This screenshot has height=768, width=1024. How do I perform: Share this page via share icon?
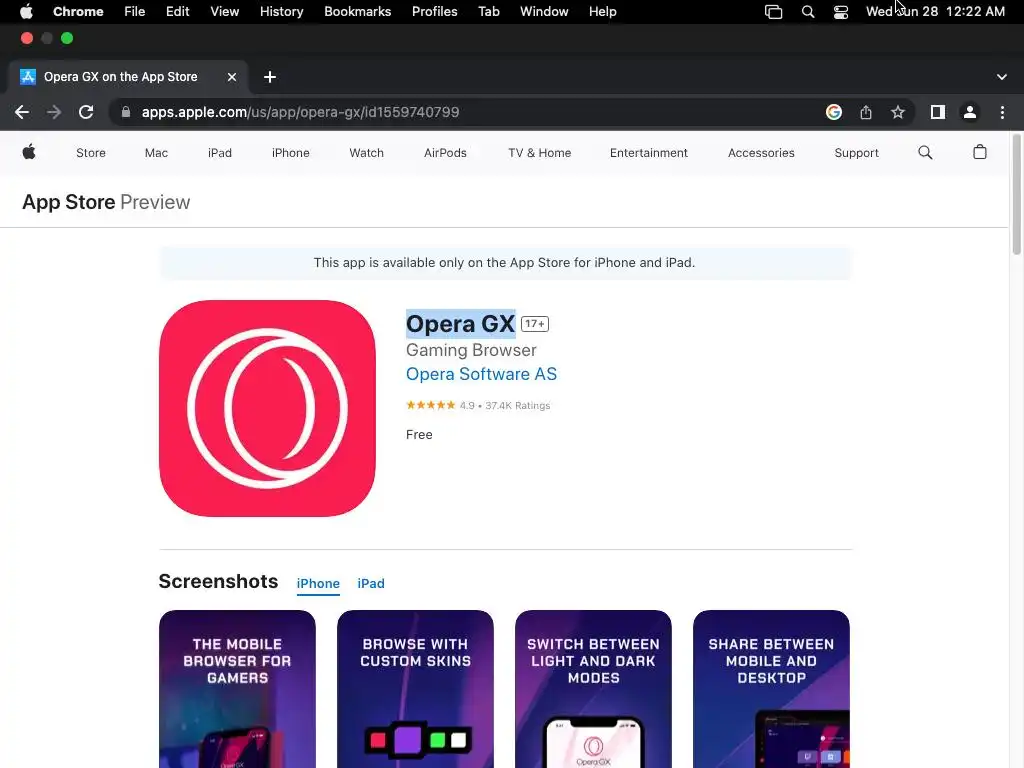(x=866, y=112)
